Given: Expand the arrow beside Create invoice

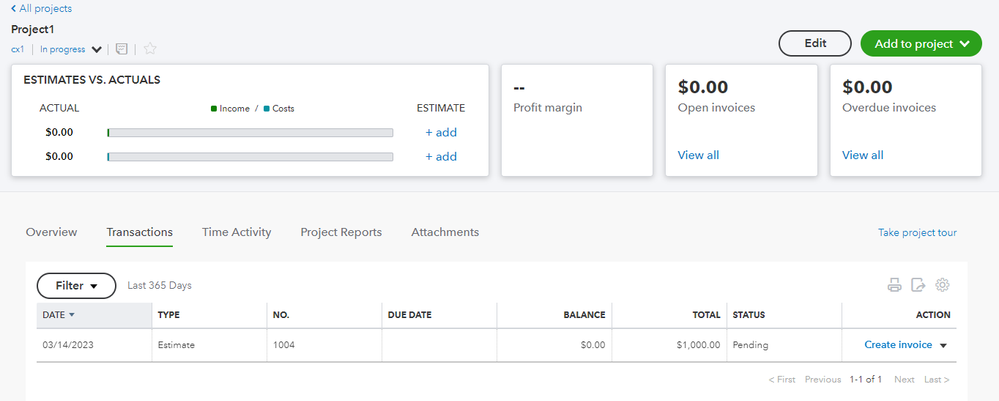Looking at the screenshot, I should click(943, 345).
